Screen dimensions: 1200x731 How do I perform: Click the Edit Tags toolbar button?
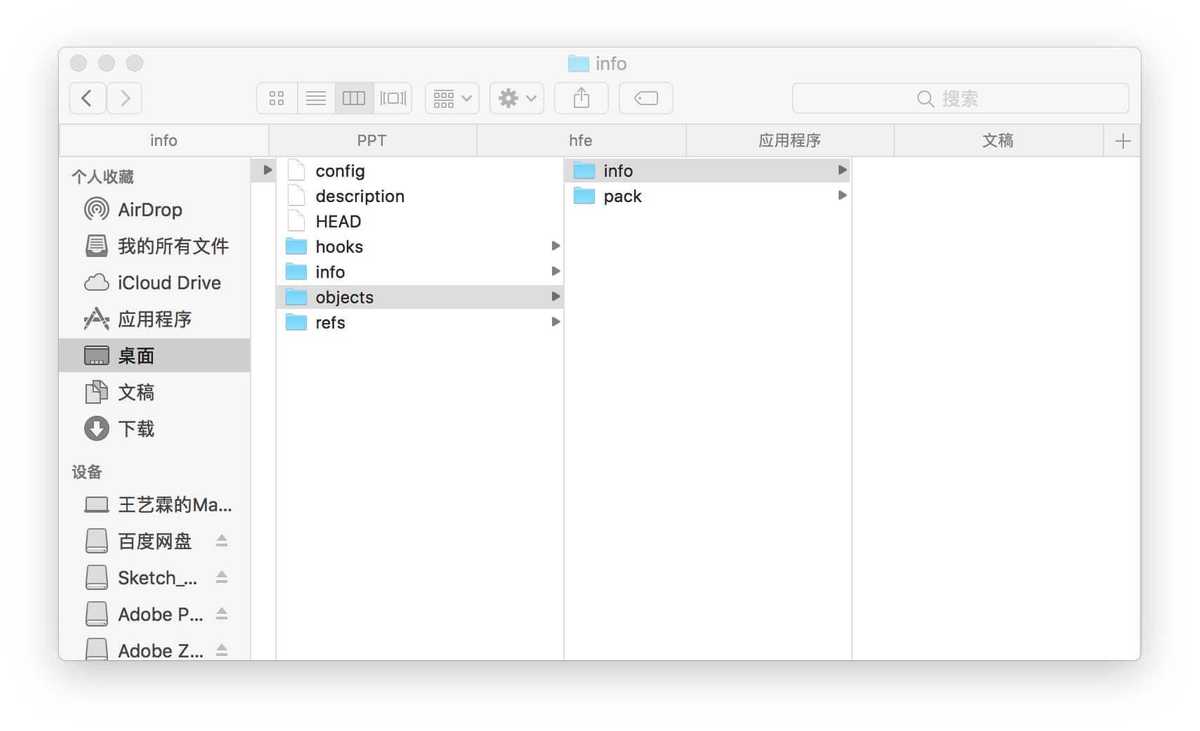pos(646,98)
